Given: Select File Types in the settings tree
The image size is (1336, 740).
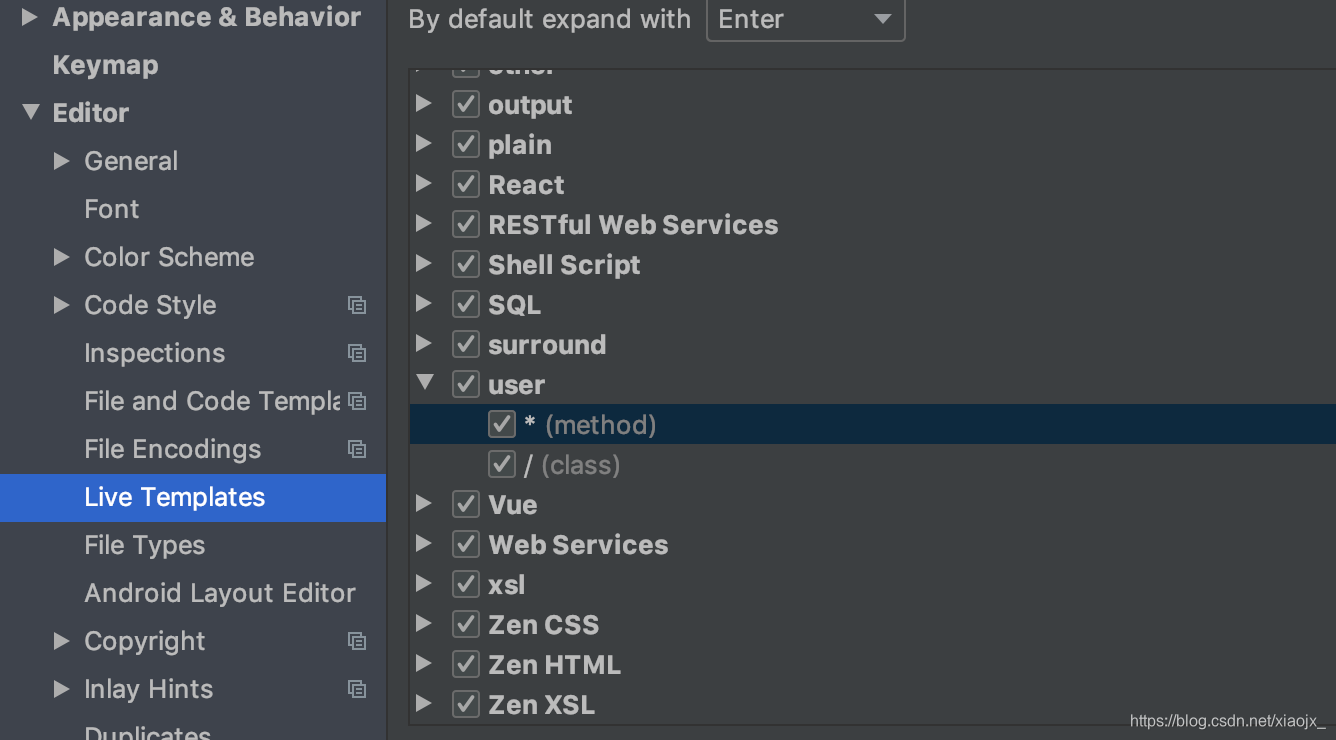Looking at the screenshot, I should click(x=145, y=545).
